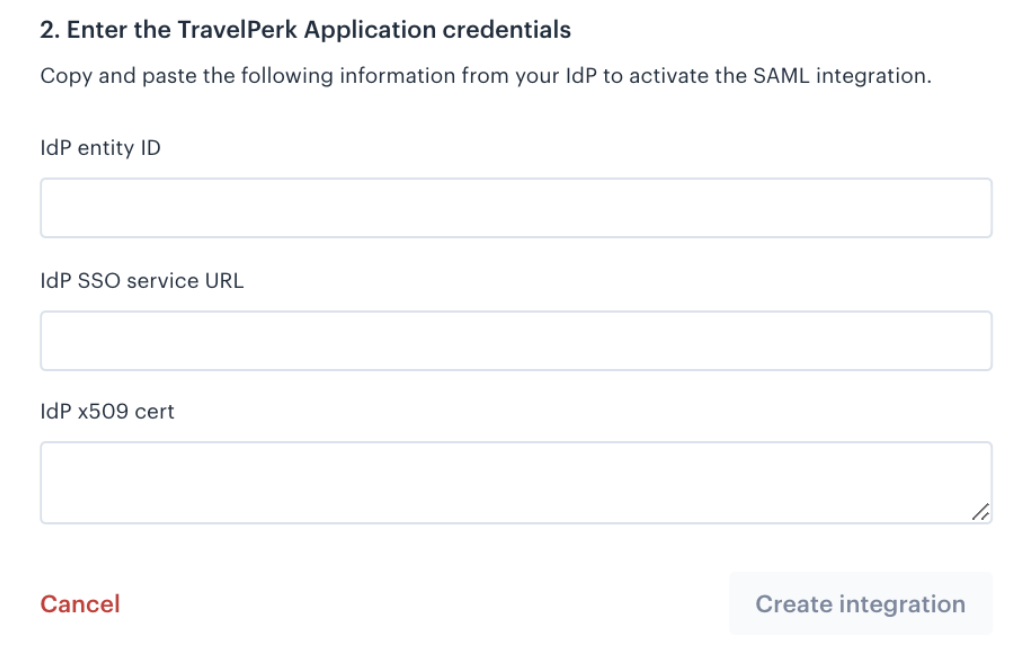This screenshot has height=666, width=1032.
Task: Click the word "IdP" in the description sentence
Action: pyautogui.click(x=581, y=76)
